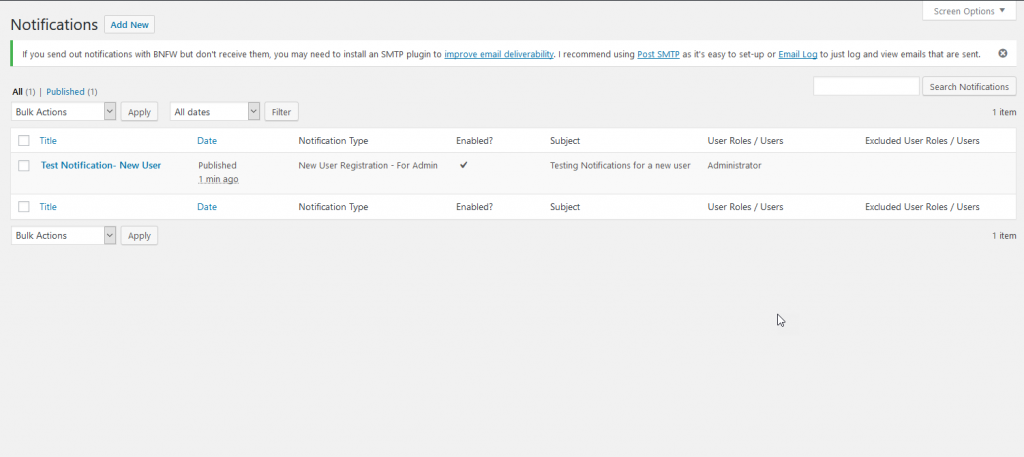Viewport: 1024px width, 457px height.
Task: Open the top Bulk Actions dropdown
Action: point(64,112)
